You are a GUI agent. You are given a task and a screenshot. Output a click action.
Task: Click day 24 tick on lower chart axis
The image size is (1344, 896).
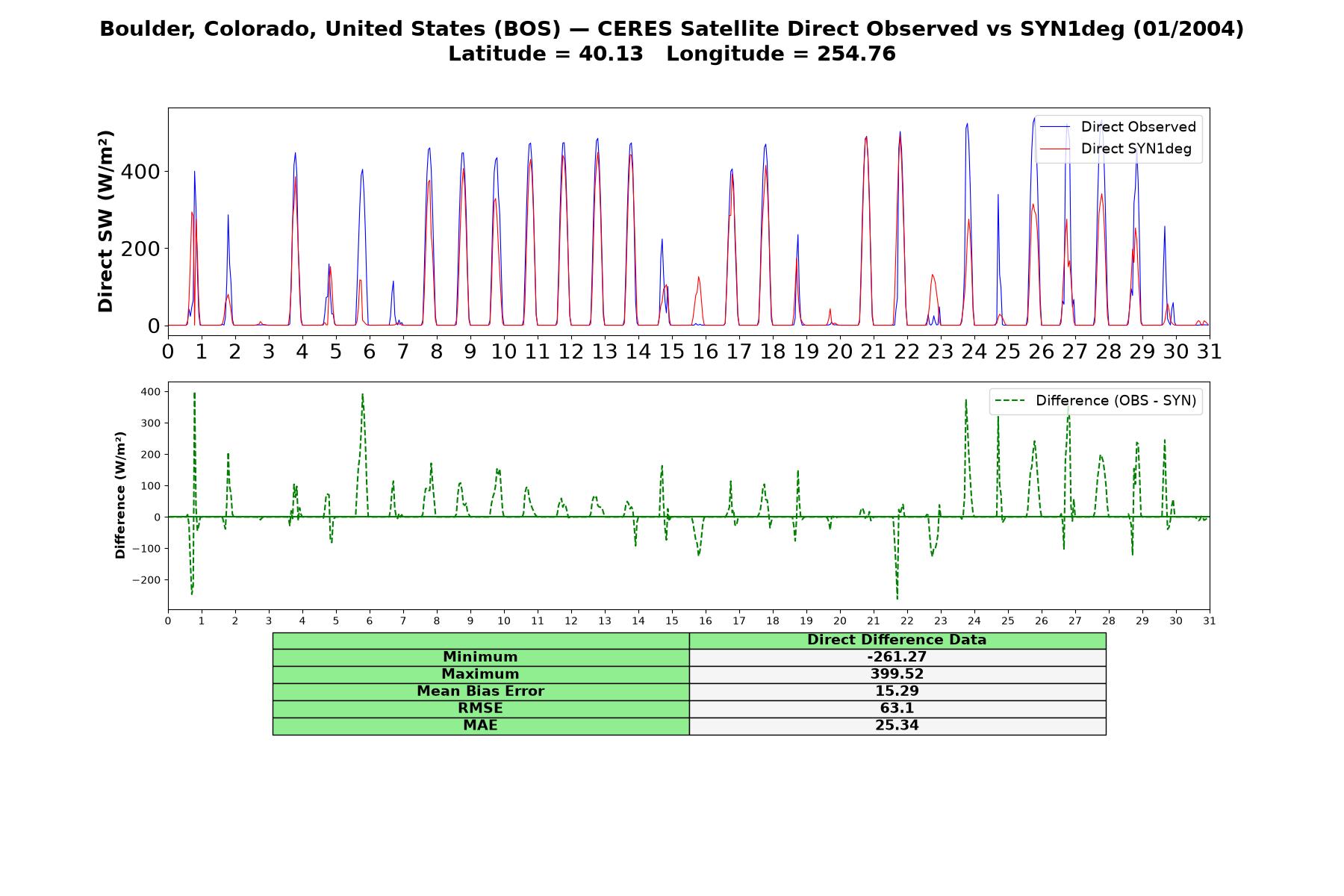click(974, 620)
